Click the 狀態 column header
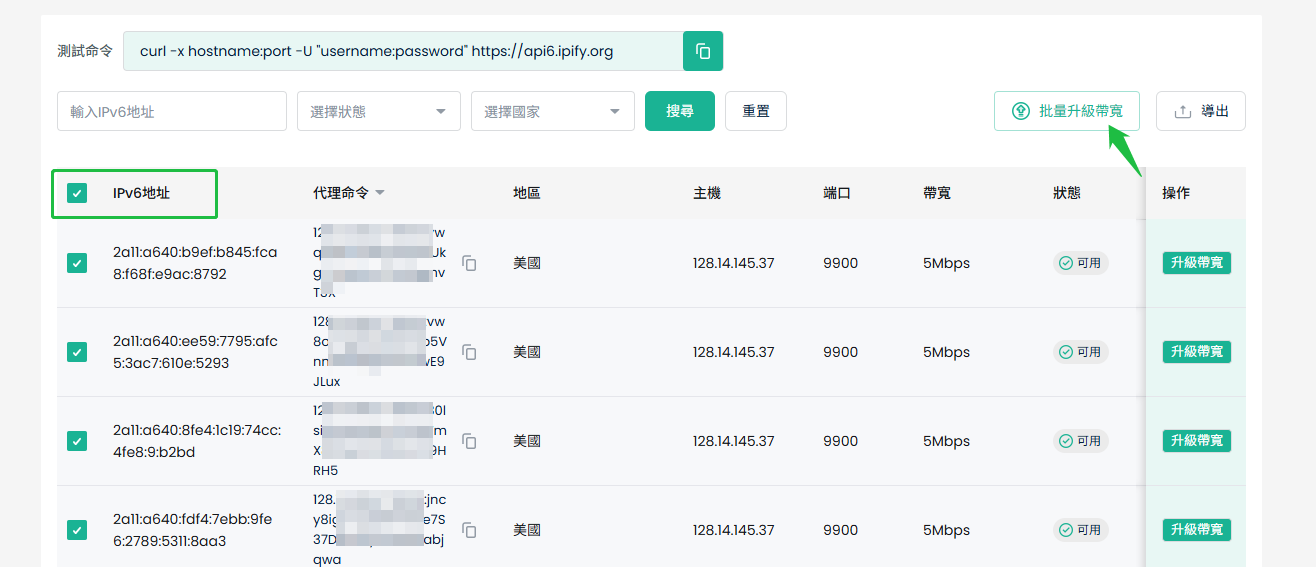The width and height of the screenshot is (1316, 567). tap(1067, 193)
